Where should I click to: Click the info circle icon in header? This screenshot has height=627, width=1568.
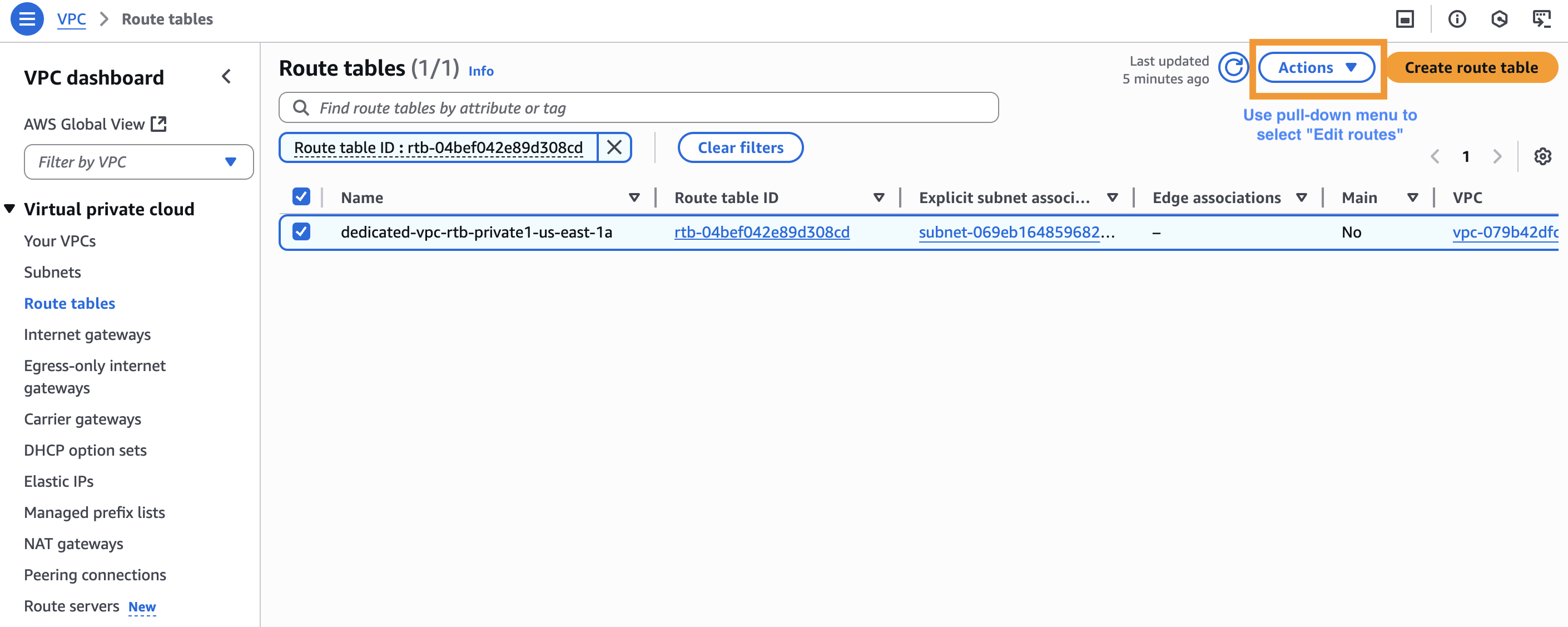1457,19
